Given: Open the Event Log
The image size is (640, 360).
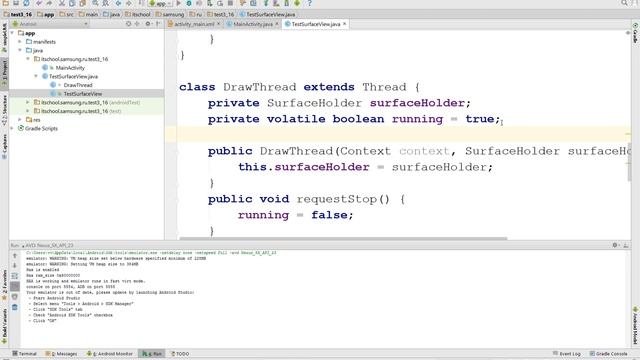Looking at the screenshot, I should click(567, 353).
